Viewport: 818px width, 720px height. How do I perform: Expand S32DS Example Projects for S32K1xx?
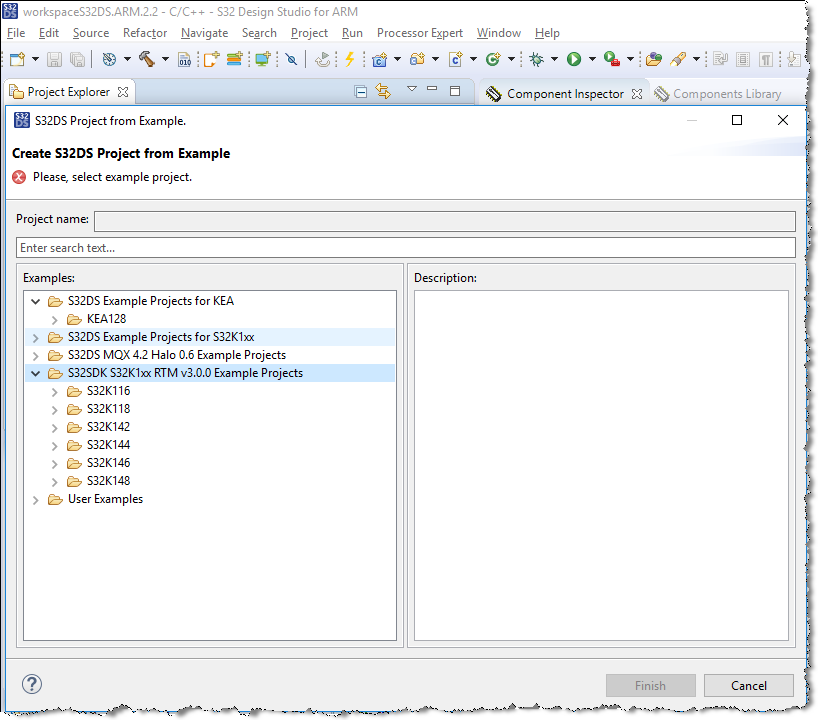[35, 338]
